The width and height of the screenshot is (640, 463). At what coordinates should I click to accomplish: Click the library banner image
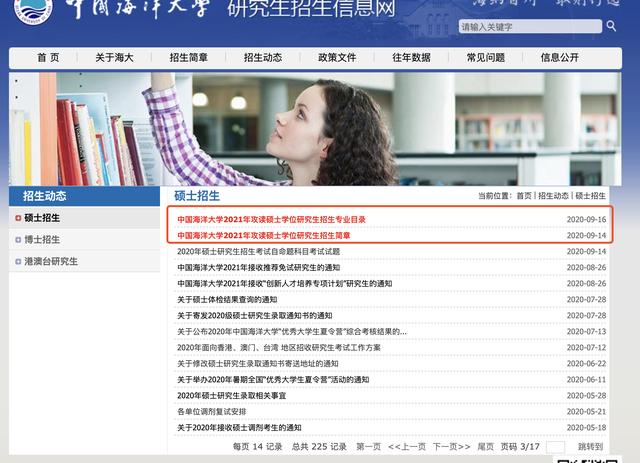click(x=315, y=129)
